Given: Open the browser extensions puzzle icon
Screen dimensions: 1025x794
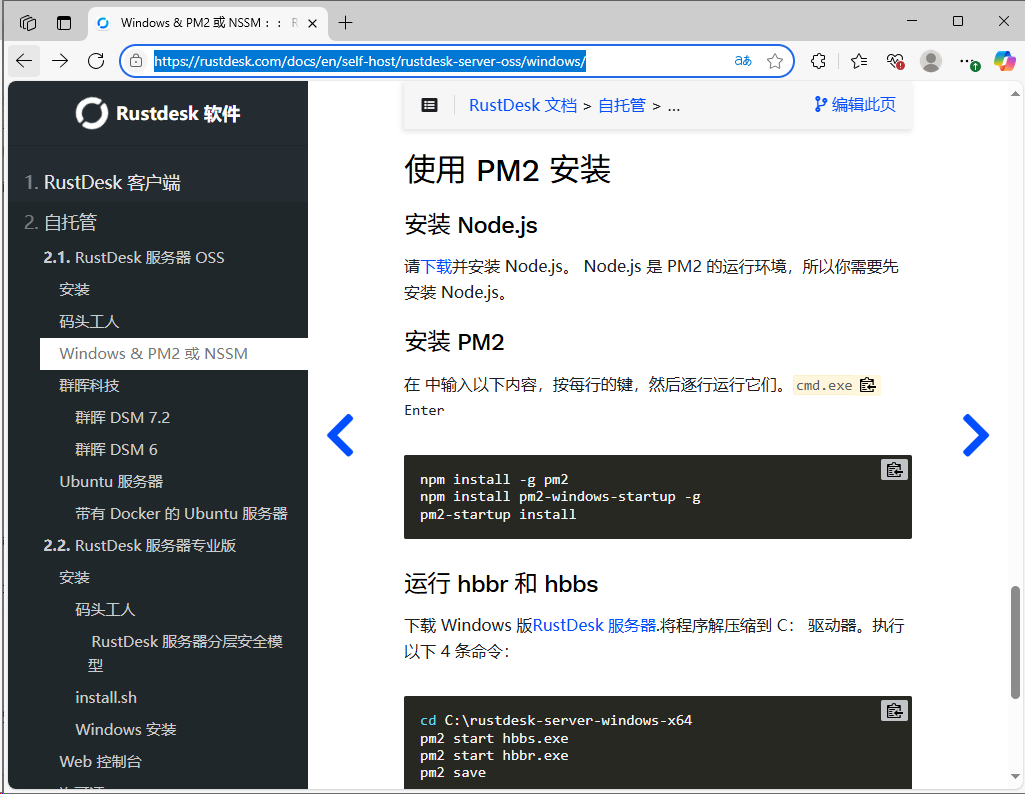Looking at the screenshot, I should coord(818,61).
